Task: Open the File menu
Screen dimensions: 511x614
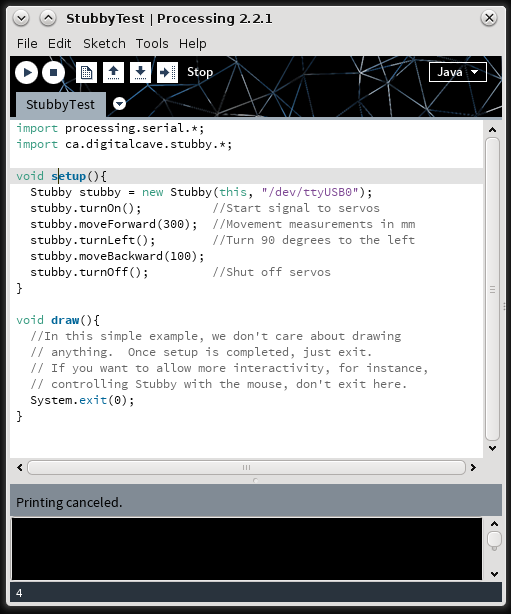Action: [27, 43]
